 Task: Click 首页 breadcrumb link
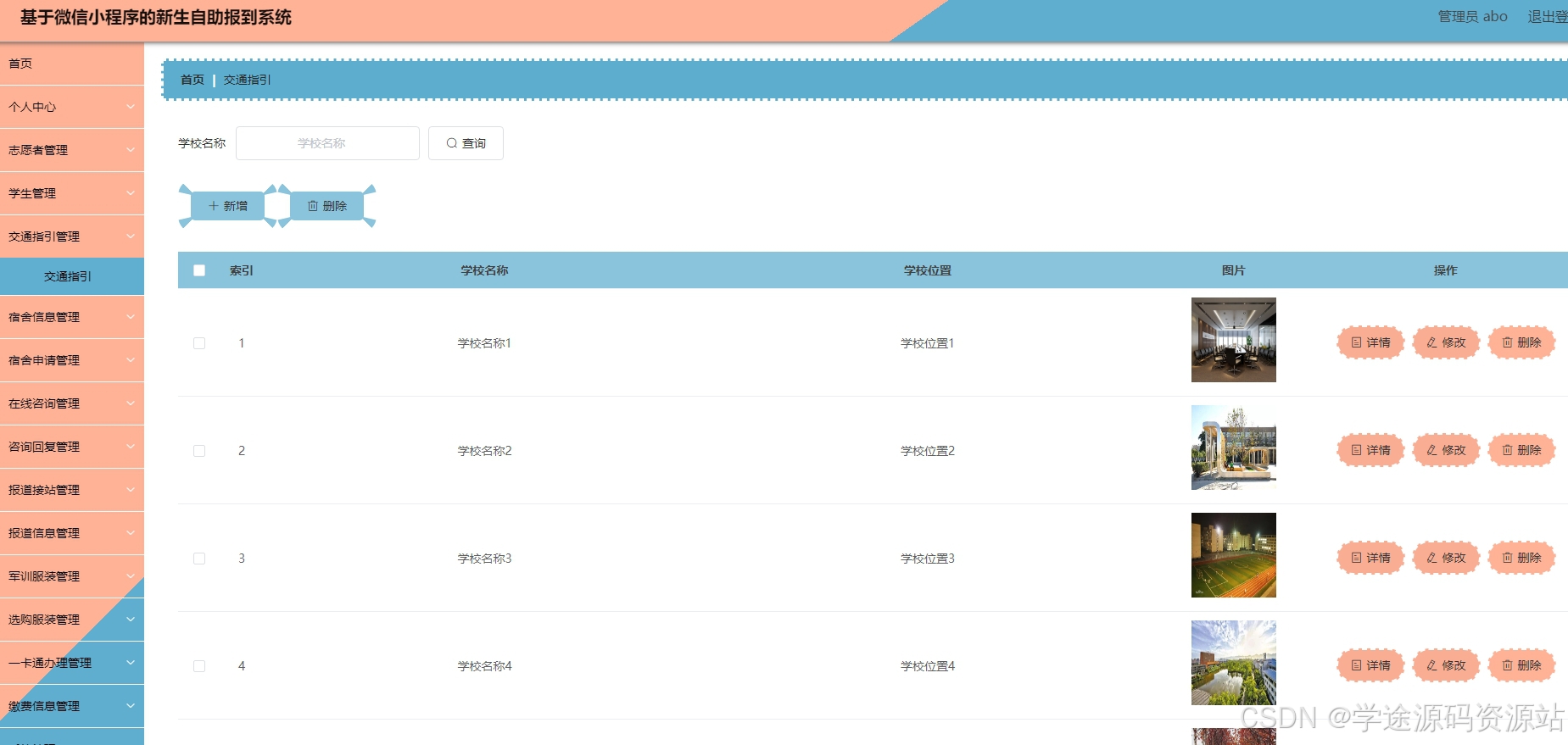193,80
